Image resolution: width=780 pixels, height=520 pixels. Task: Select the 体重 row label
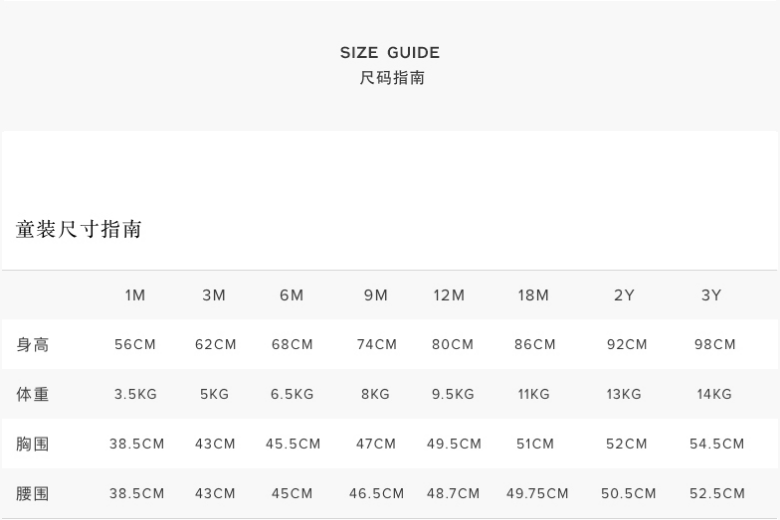[33, 394]
